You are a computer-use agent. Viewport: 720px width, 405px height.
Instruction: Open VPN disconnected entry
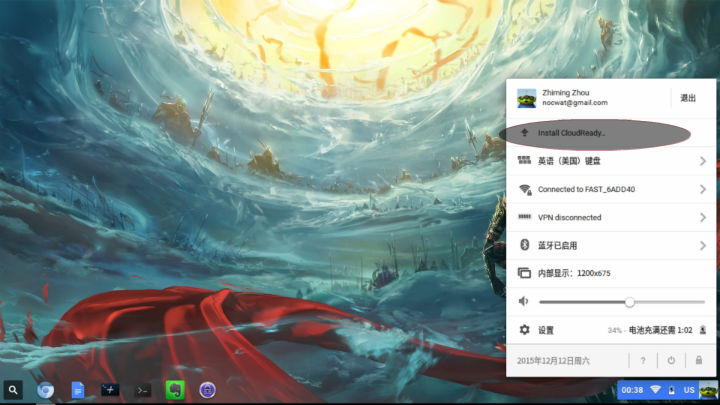point(611,217)
